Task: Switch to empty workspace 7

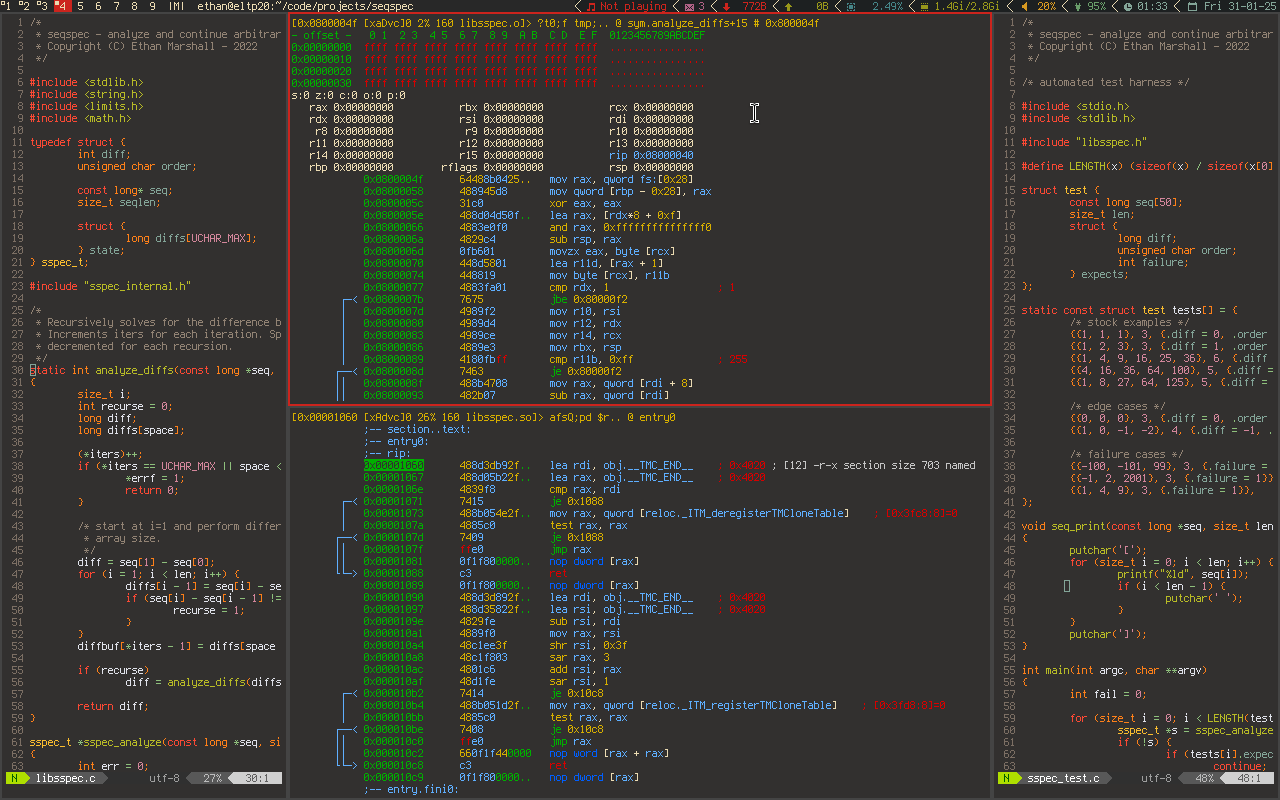Action: coord(116,6)
